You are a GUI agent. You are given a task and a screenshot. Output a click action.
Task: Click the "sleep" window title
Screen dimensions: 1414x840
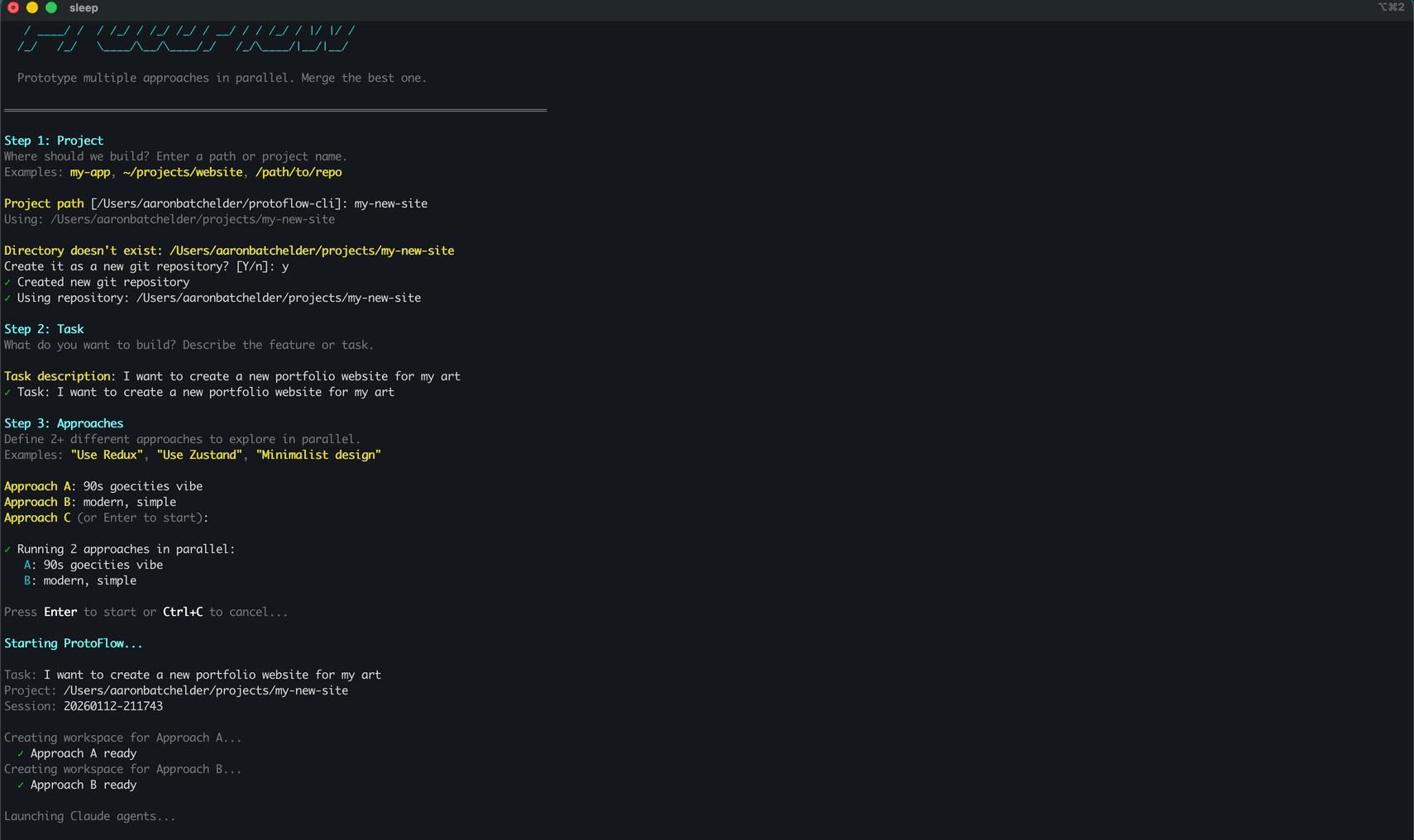(84, 7)
